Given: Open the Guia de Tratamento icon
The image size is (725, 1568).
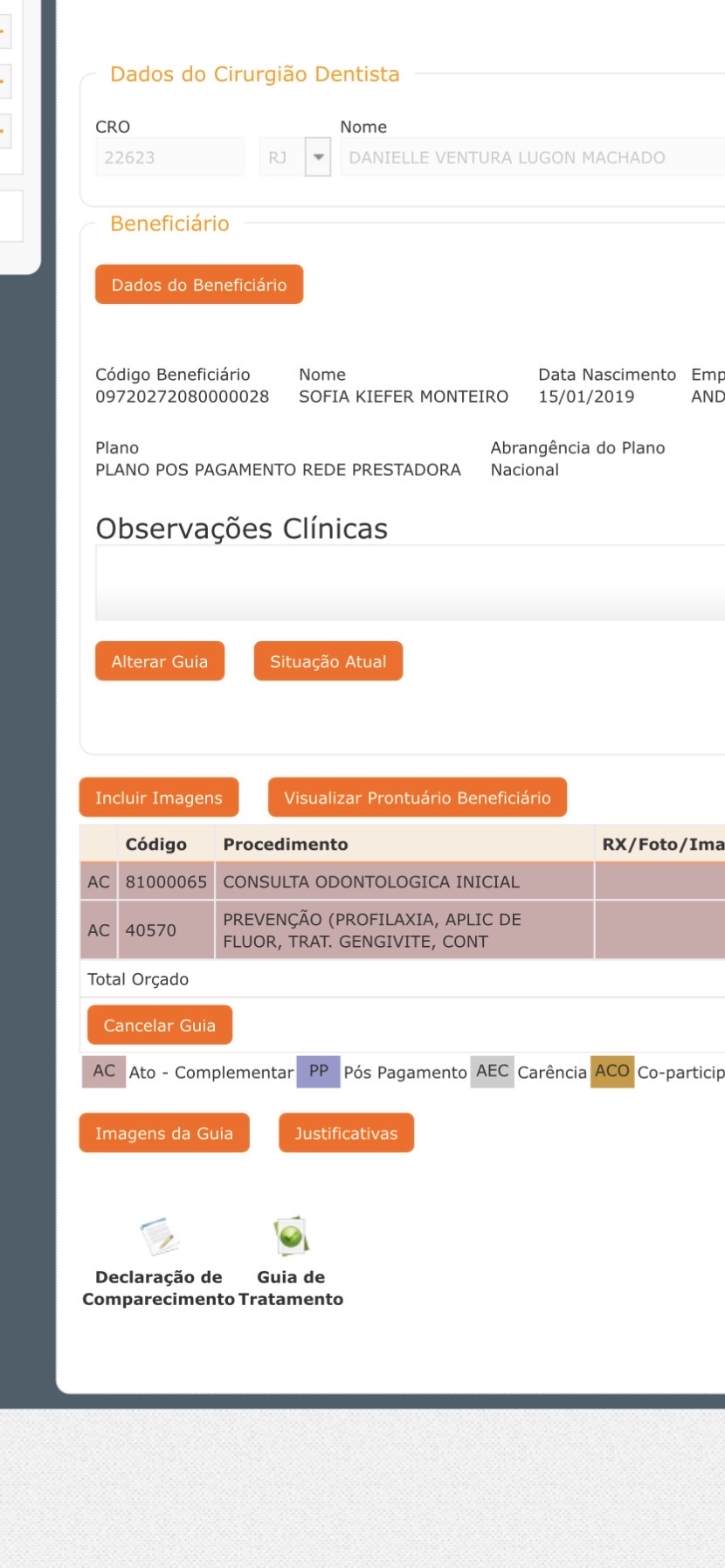Looking at the screenshot, I should coord(291,1236).
